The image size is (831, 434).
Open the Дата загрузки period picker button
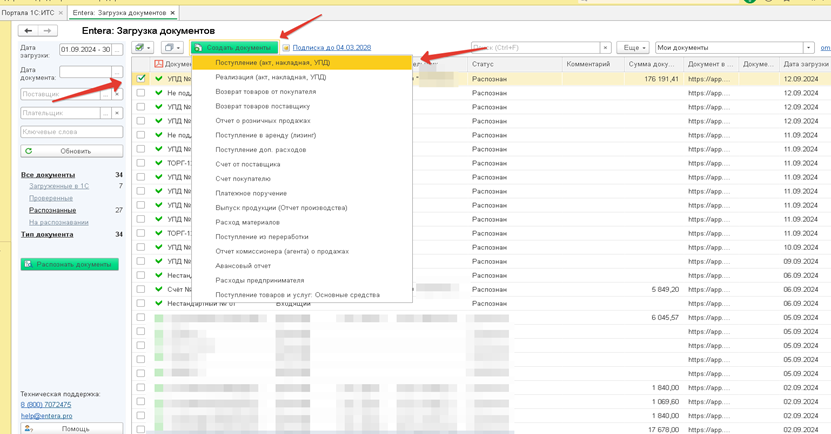pos(117,50)
